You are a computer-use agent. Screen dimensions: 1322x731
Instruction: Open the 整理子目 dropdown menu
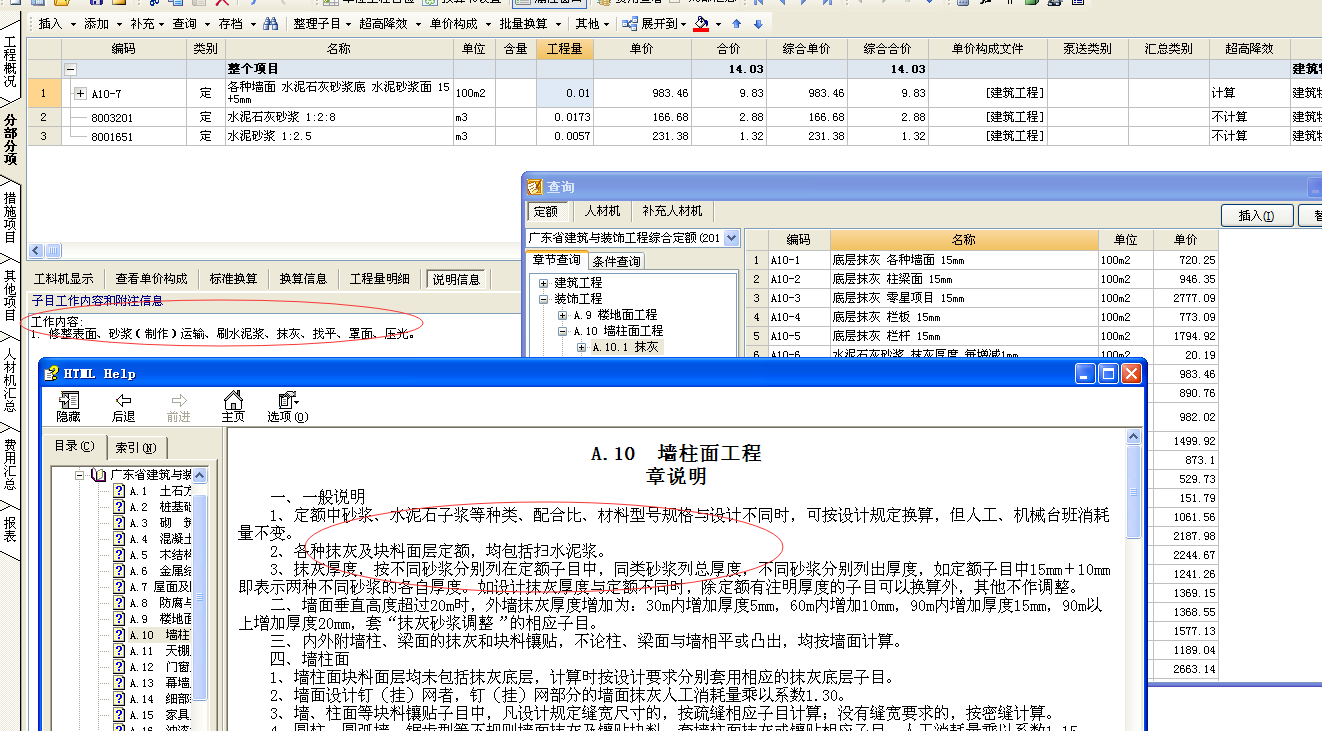pos(322,23)
